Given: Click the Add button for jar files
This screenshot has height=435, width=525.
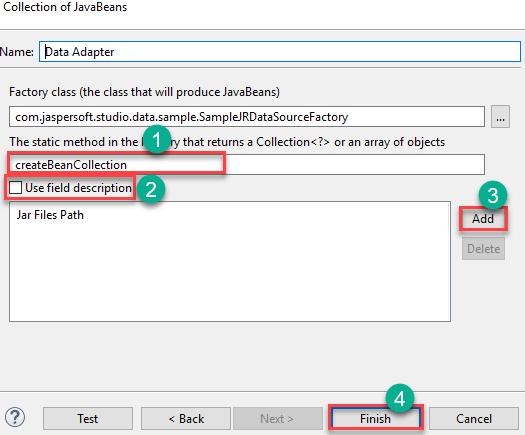Looking at the screenshot, I should (483, 219).
